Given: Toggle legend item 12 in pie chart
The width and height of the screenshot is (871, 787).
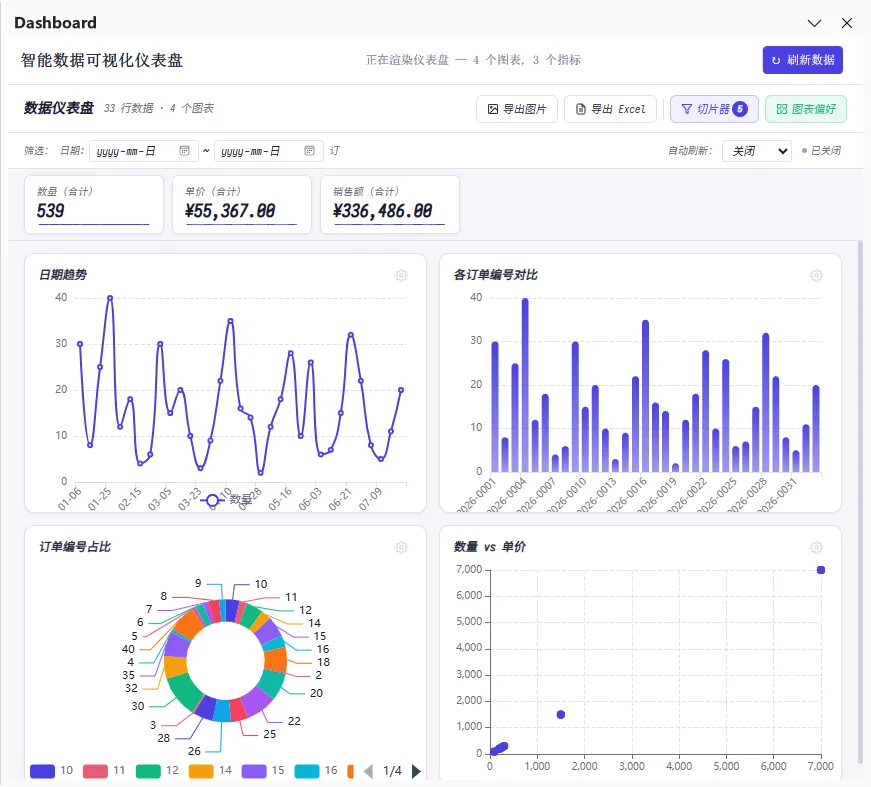Looking at the screenshot, I should 158,771.
